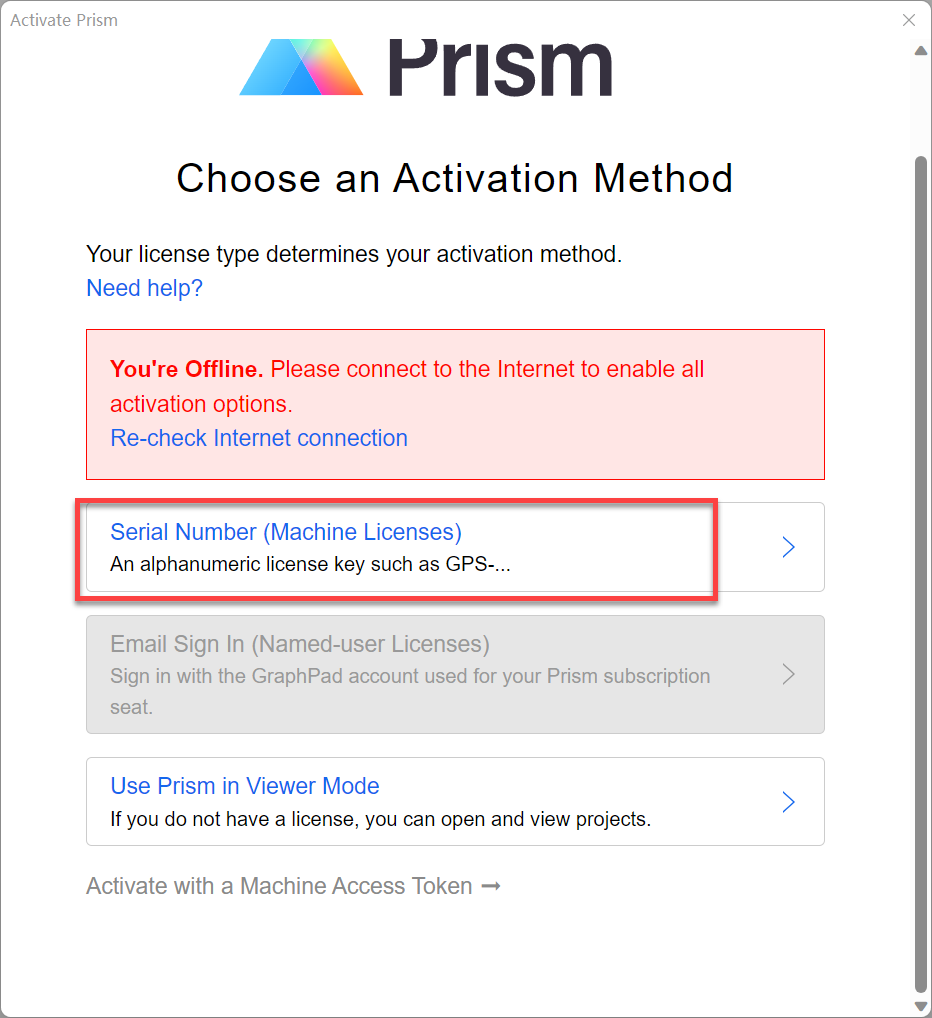This screenshot has height=1018, width=932.
Task: Click the Prism wordmark text
Action: coord(499,68)
